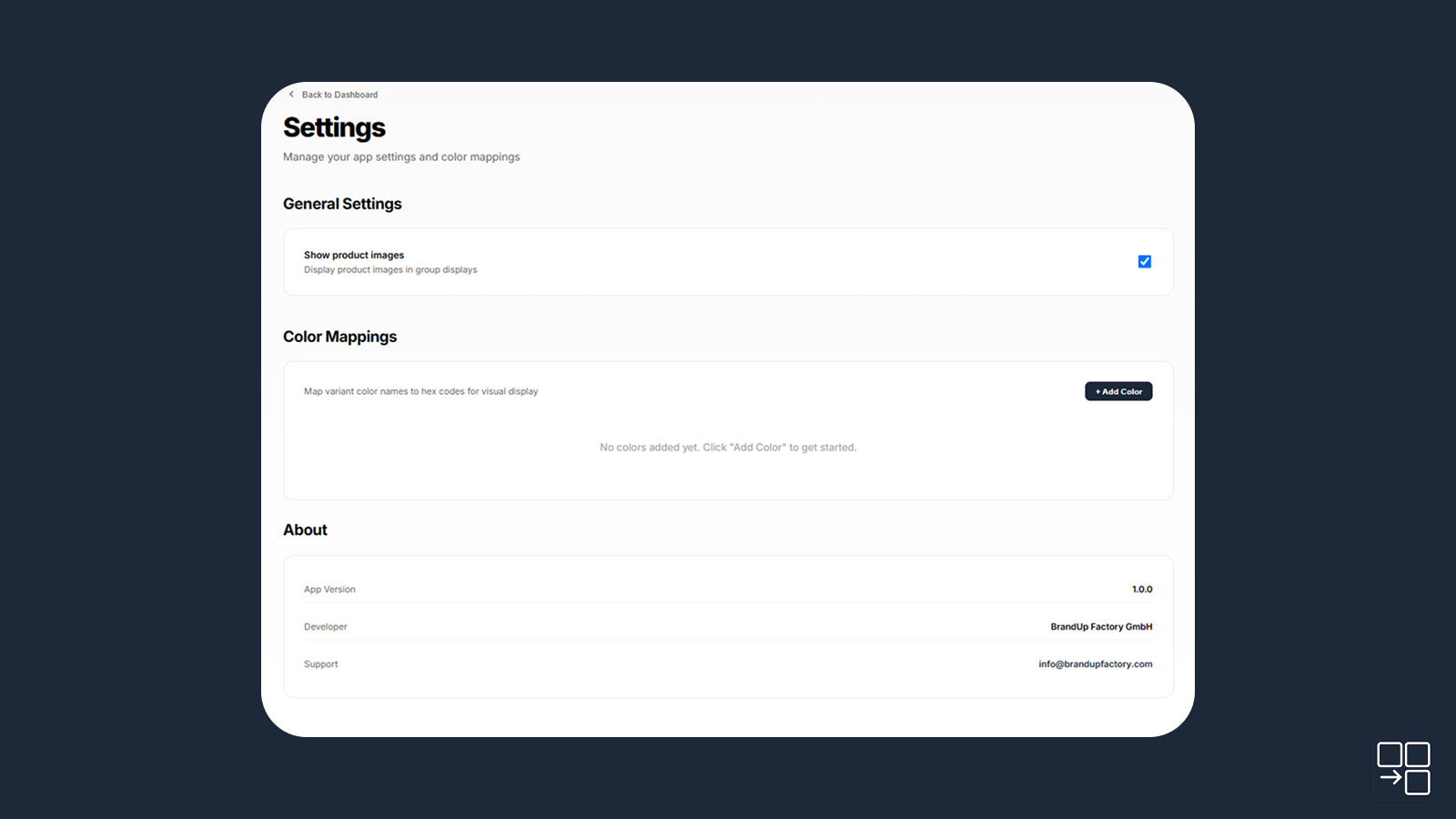Screen dimensions: 1456x819
Task: Click the top-left square of the grid icon
Action: [x=1390, y=754]
